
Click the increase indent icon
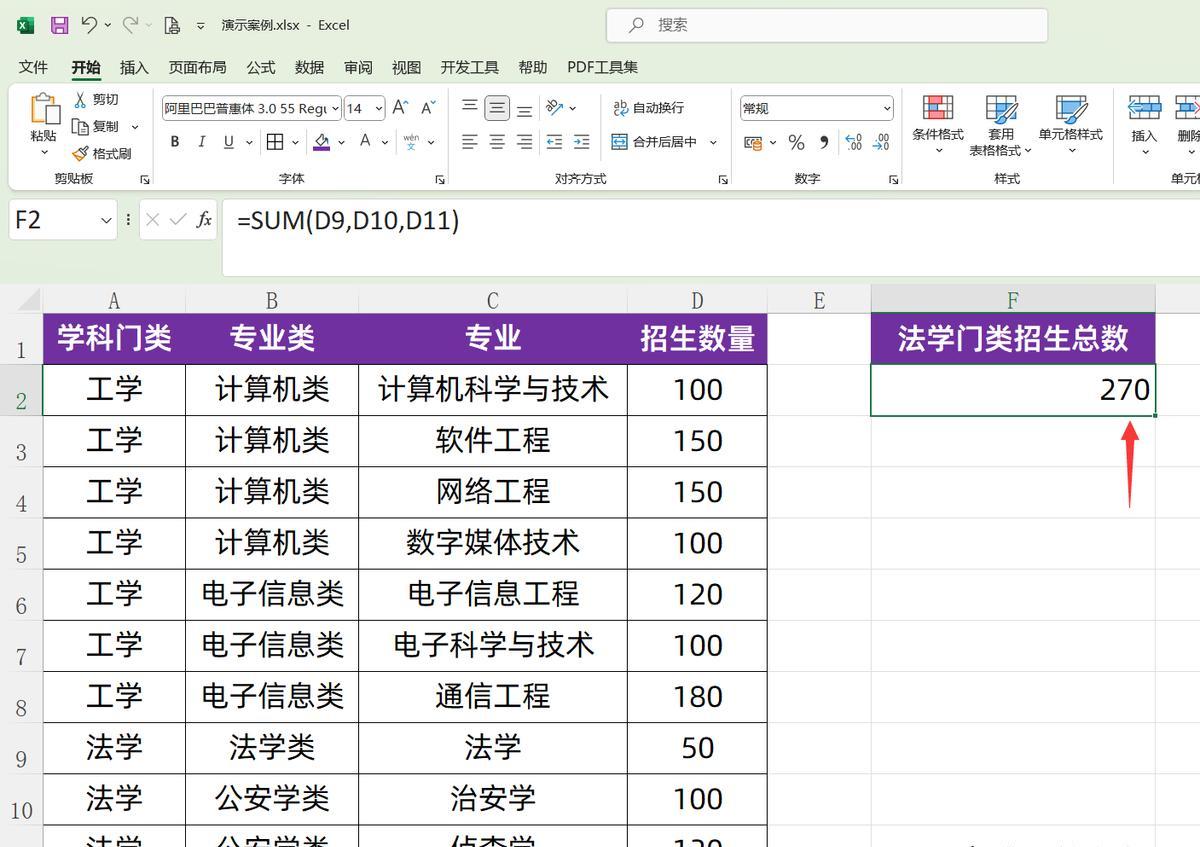coord(581,142)
